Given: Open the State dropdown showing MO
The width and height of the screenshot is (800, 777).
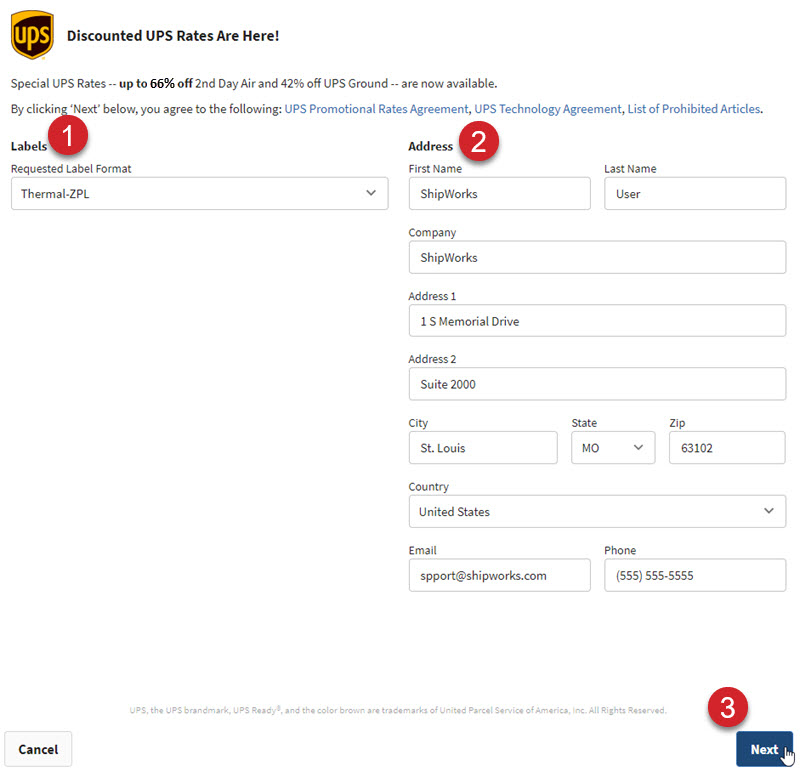Looking at the screenshot, I should tap(613, 447).
